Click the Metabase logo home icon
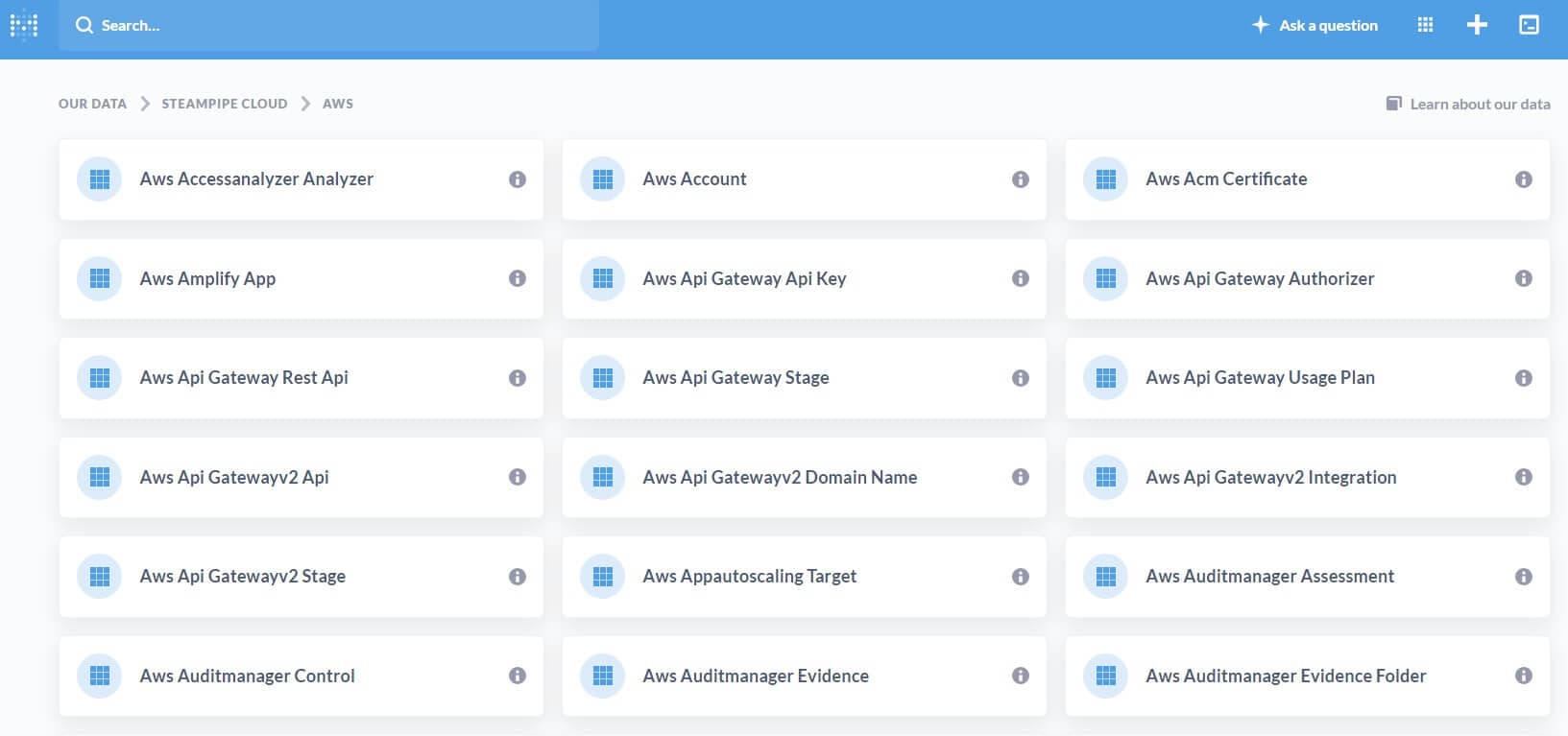The image size is (1568, 736). tap(24, 26)
